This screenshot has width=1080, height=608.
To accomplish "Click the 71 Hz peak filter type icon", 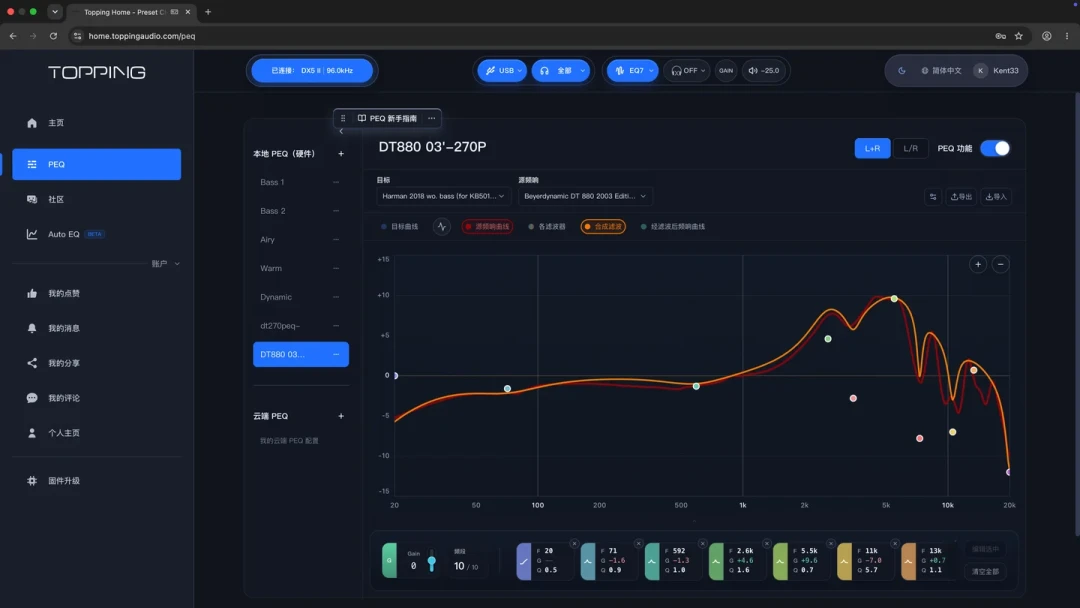I will coord(588,561).
